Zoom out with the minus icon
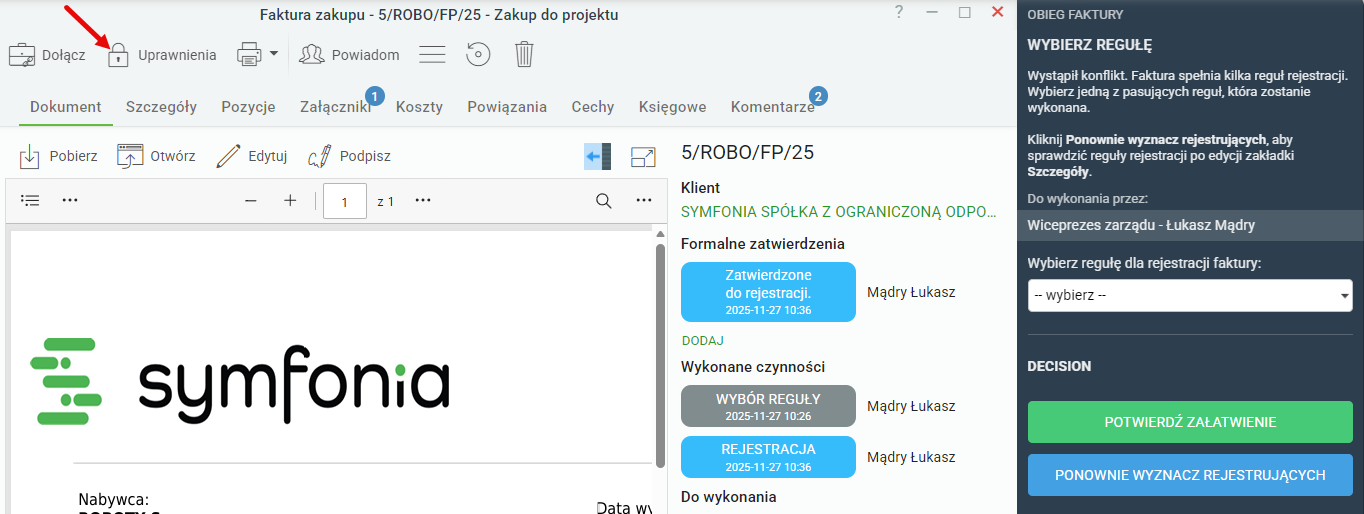This screenshot has height=514, width=1364. [251, 200]
